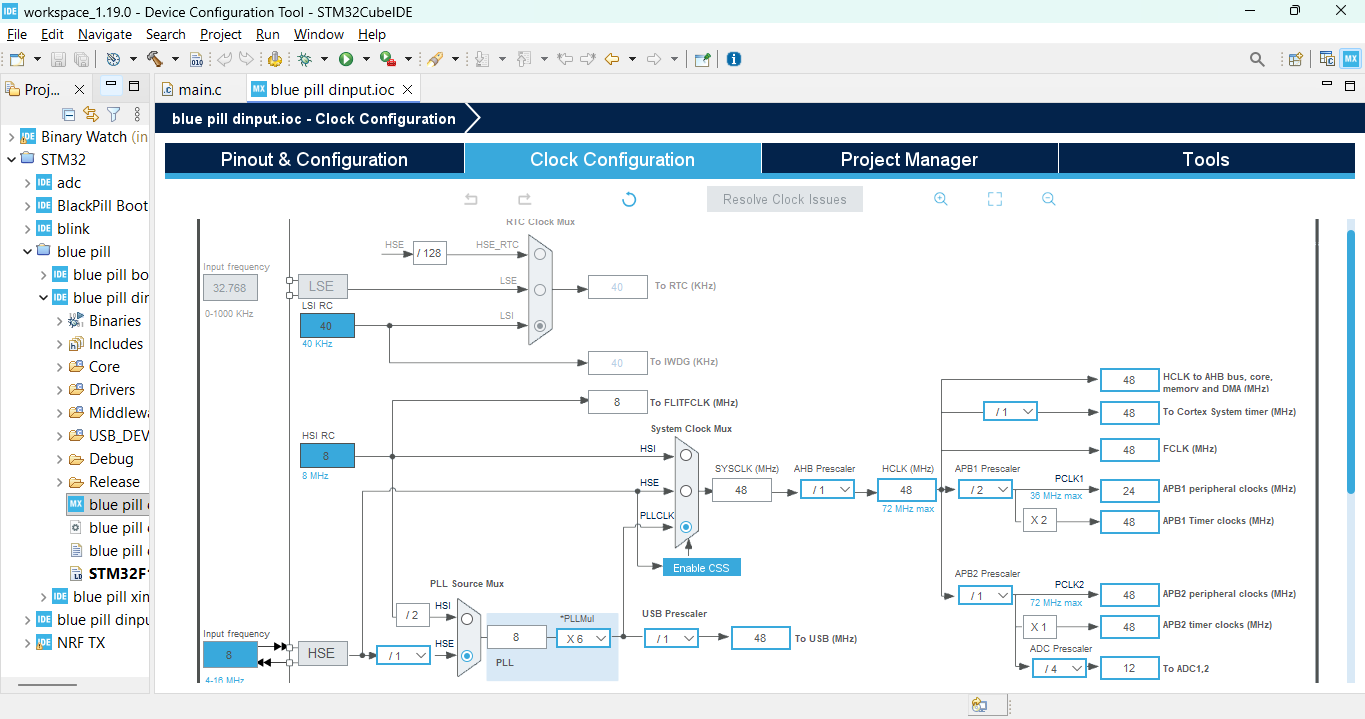This screenshot has width=1365, height=719.
Task: Zoom in on the clock diagram
Action: pyautogui.click(x=940, y=199)
